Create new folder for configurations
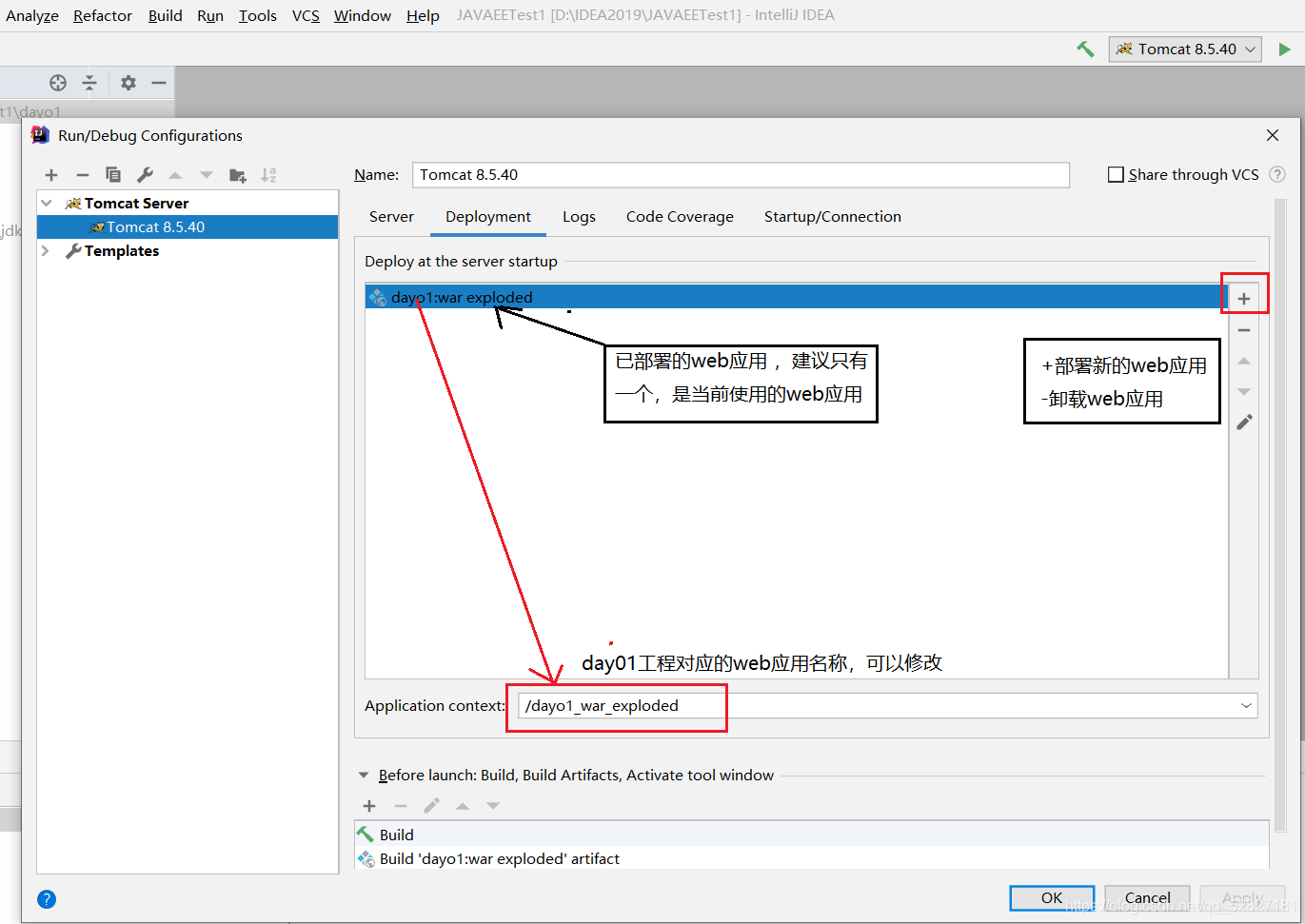1305x924 pixels. [238, 175]
